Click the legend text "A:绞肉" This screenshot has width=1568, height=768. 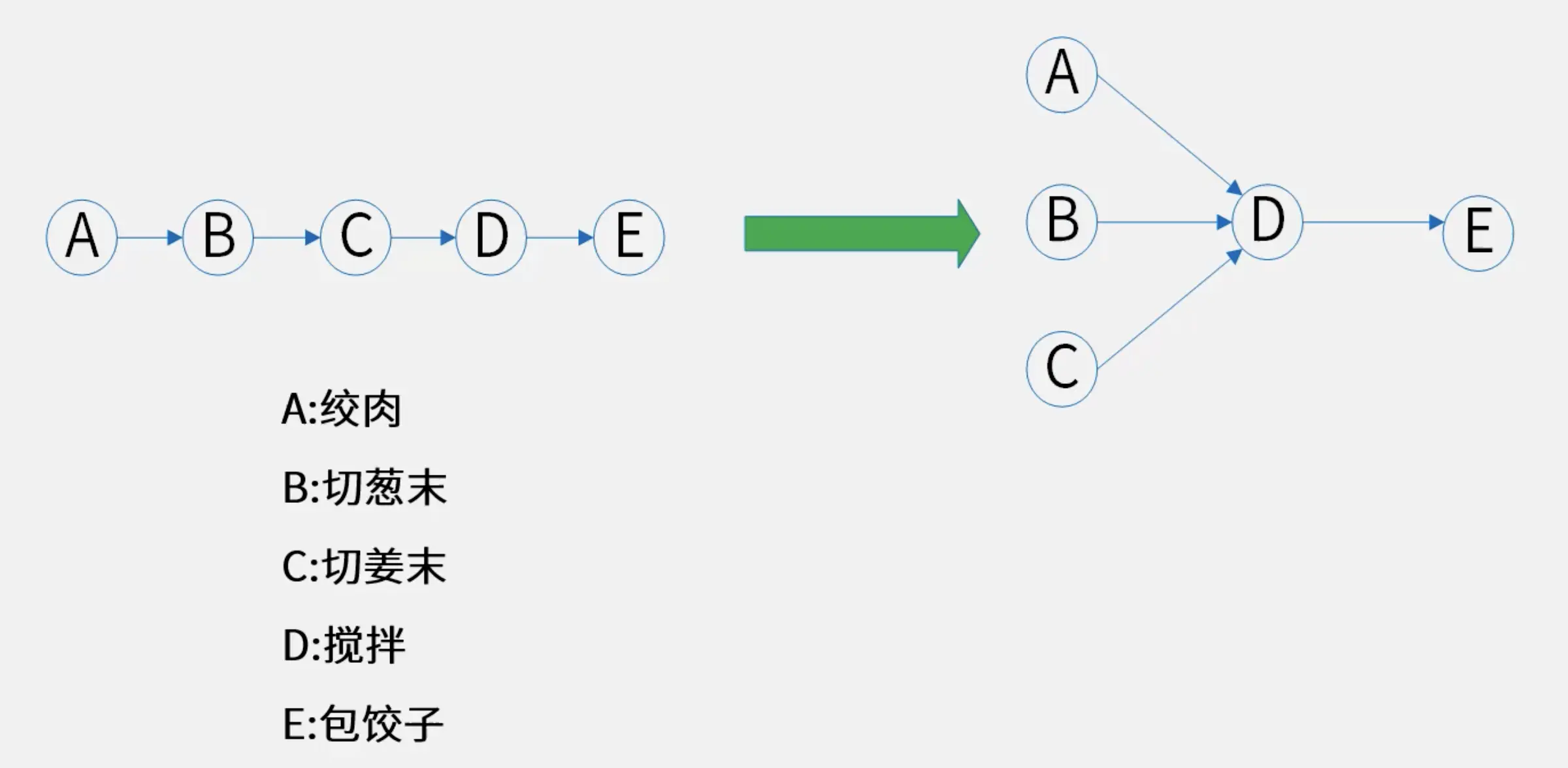(x=341, y=409)
